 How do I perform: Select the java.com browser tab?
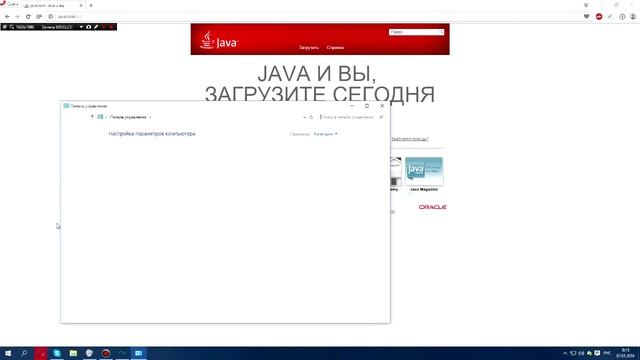pos(53,5)
